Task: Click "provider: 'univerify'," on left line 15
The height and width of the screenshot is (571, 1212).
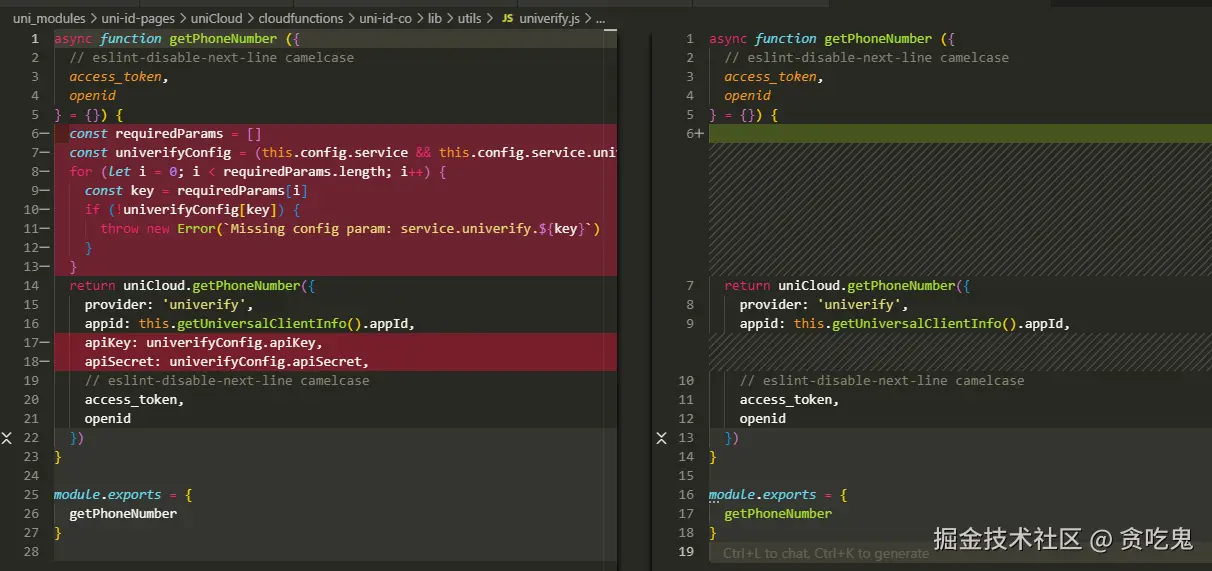Action: [x=169, y=305]
